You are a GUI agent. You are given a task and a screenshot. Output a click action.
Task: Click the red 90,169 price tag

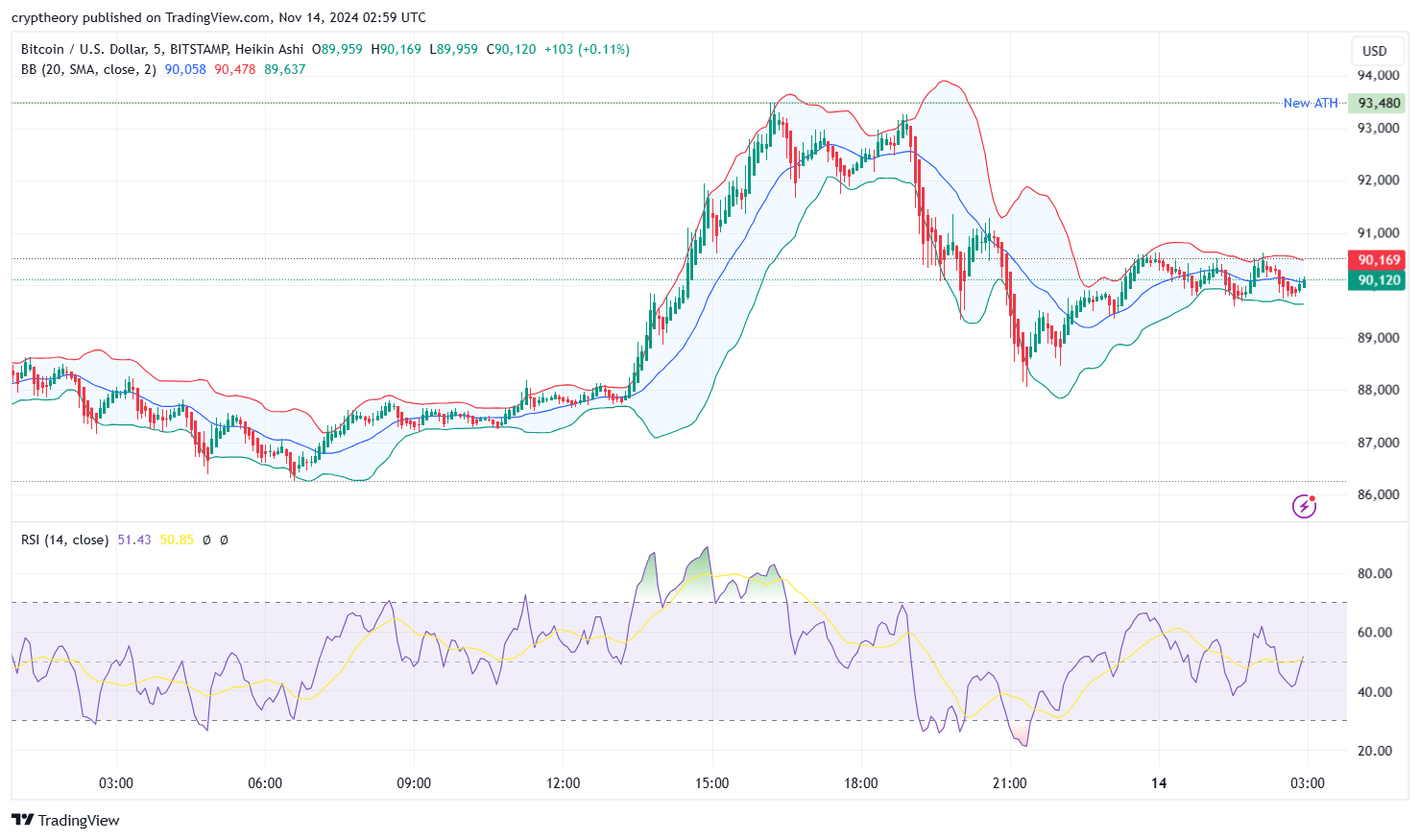click(x=1379, y=260)
